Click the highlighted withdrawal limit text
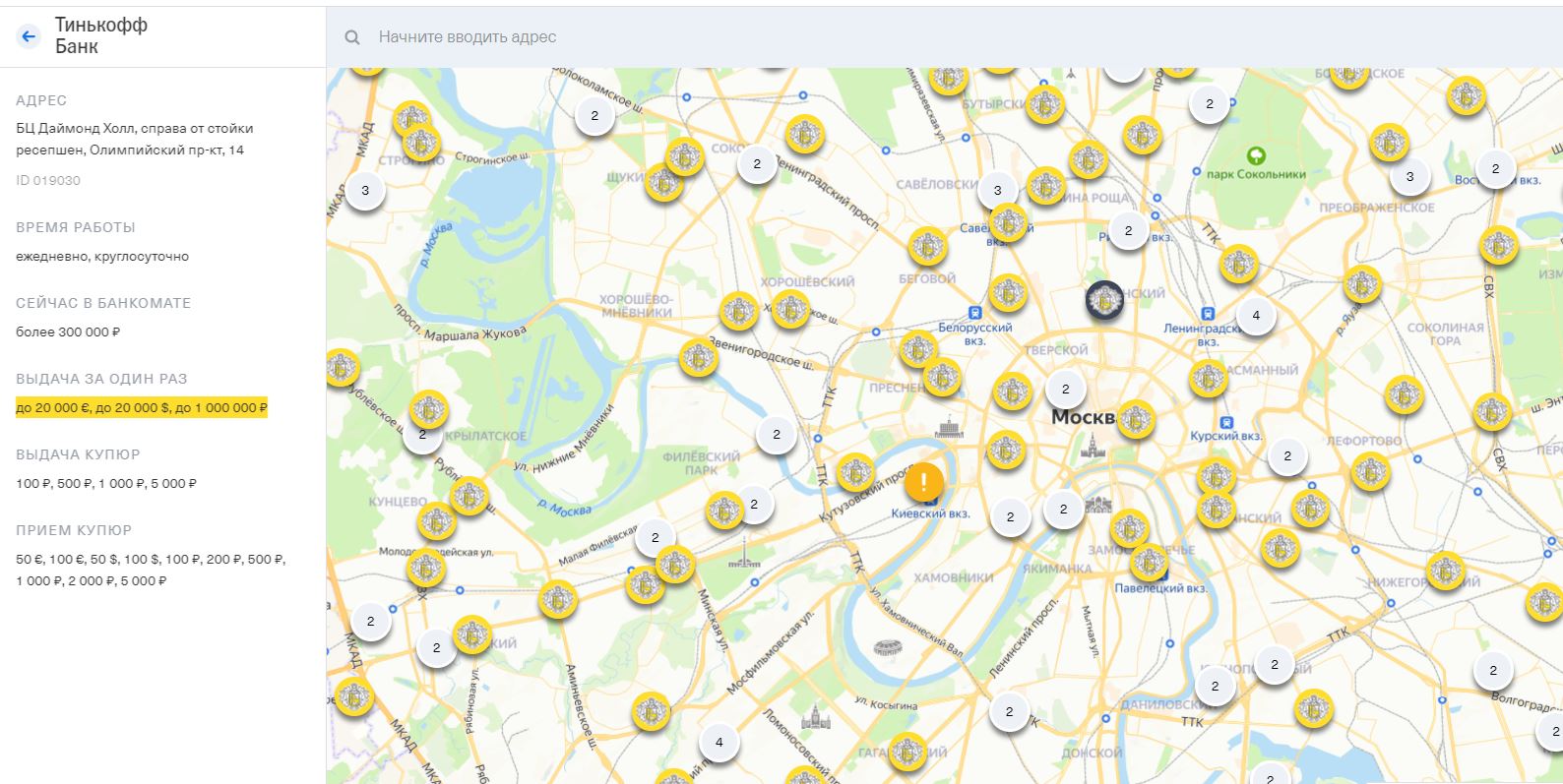Image resolution: width=1563 pixels, height=784 pixels. (141, 407)
